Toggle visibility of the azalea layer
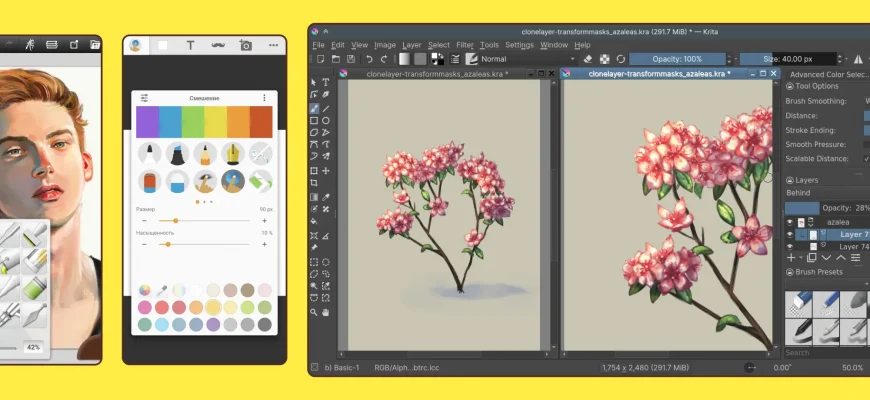This screenshot has height=400, width=870. click(790, 222)
